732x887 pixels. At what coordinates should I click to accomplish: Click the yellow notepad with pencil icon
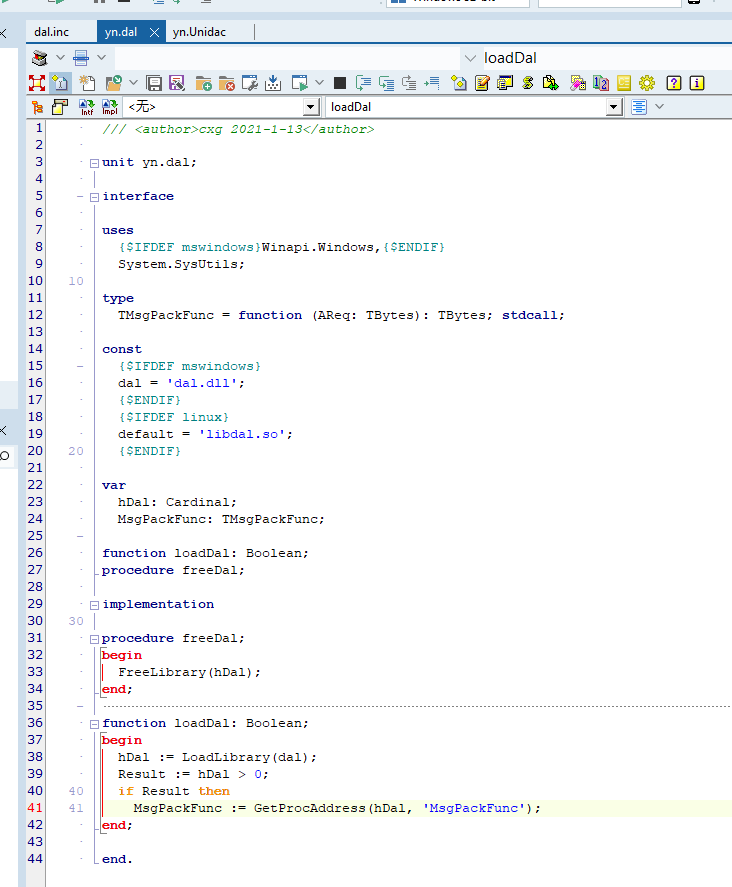(x=482, y=83)
